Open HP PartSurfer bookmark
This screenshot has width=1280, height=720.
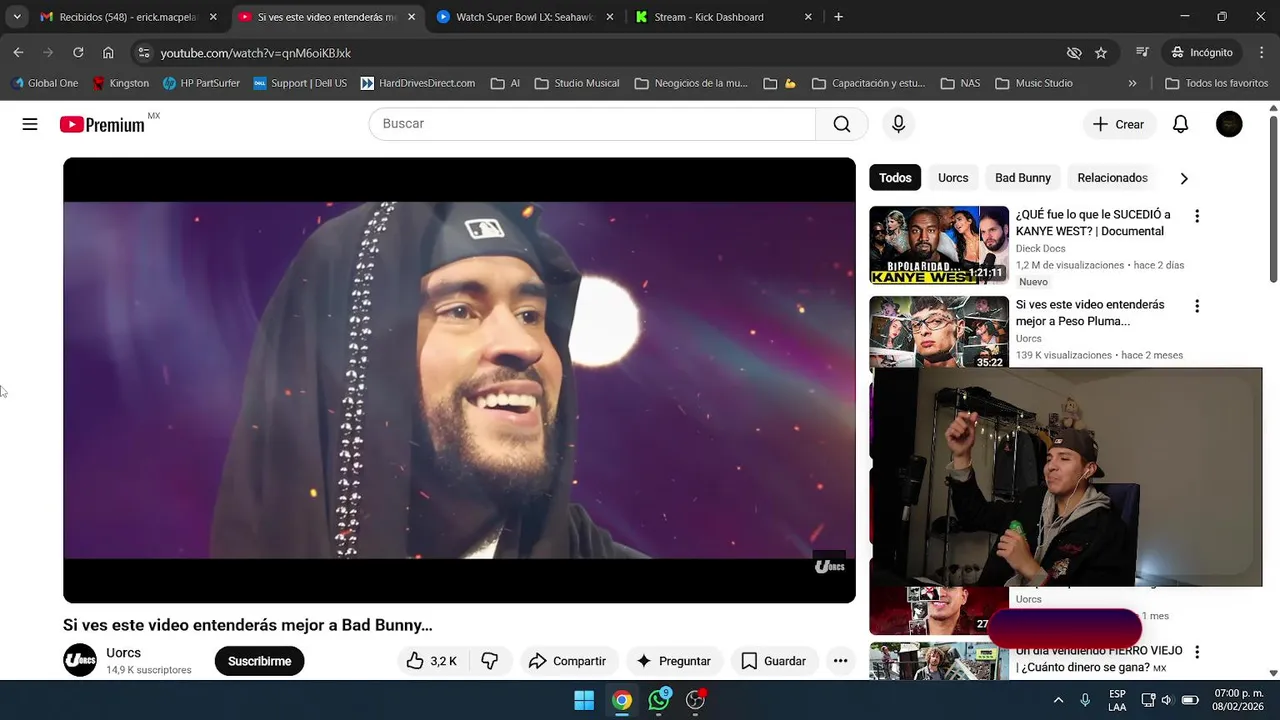click(201, 83)
